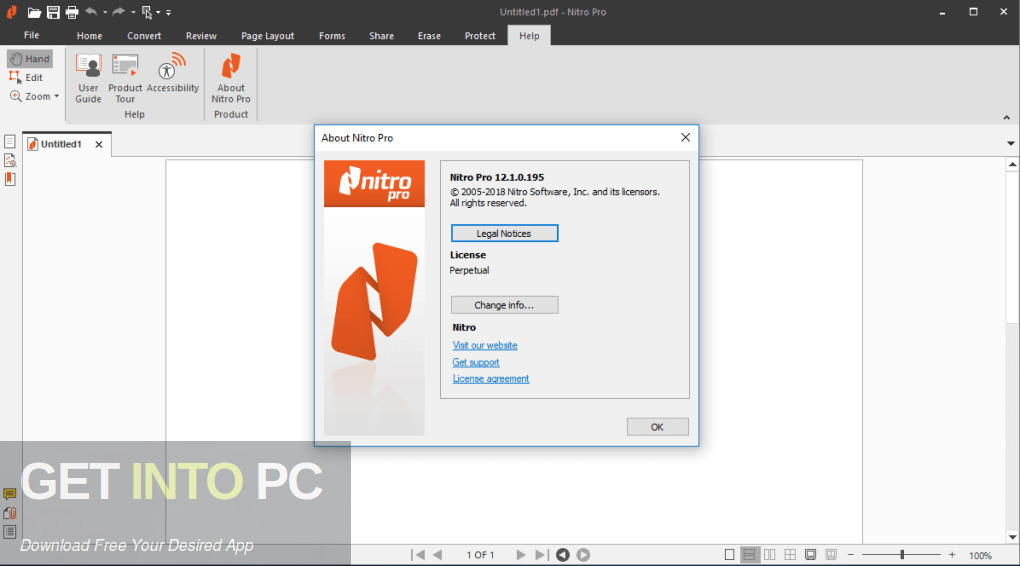This screenshot has height=566, width=1020.
Task: Save the document using floppy disk icon
Action: click(53, 12)
